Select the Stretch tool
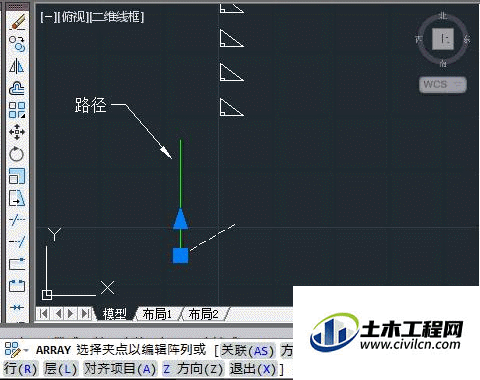The image size is (480, 380). point(17,198)
